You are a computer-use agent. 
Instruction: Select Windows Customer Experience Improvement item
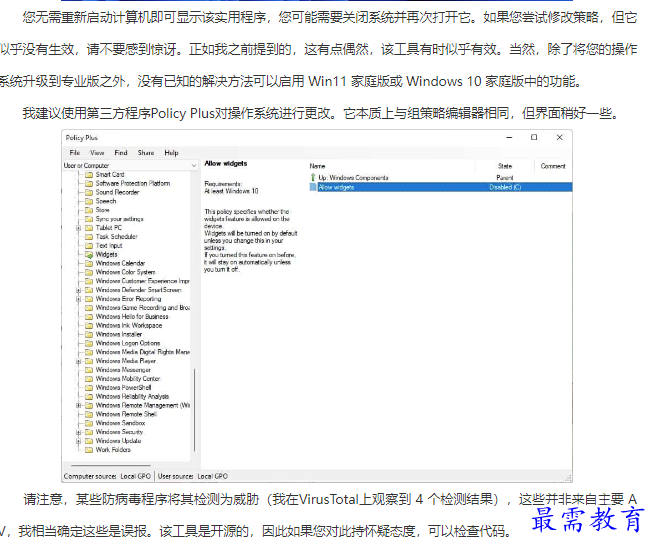tap(142, 281)
